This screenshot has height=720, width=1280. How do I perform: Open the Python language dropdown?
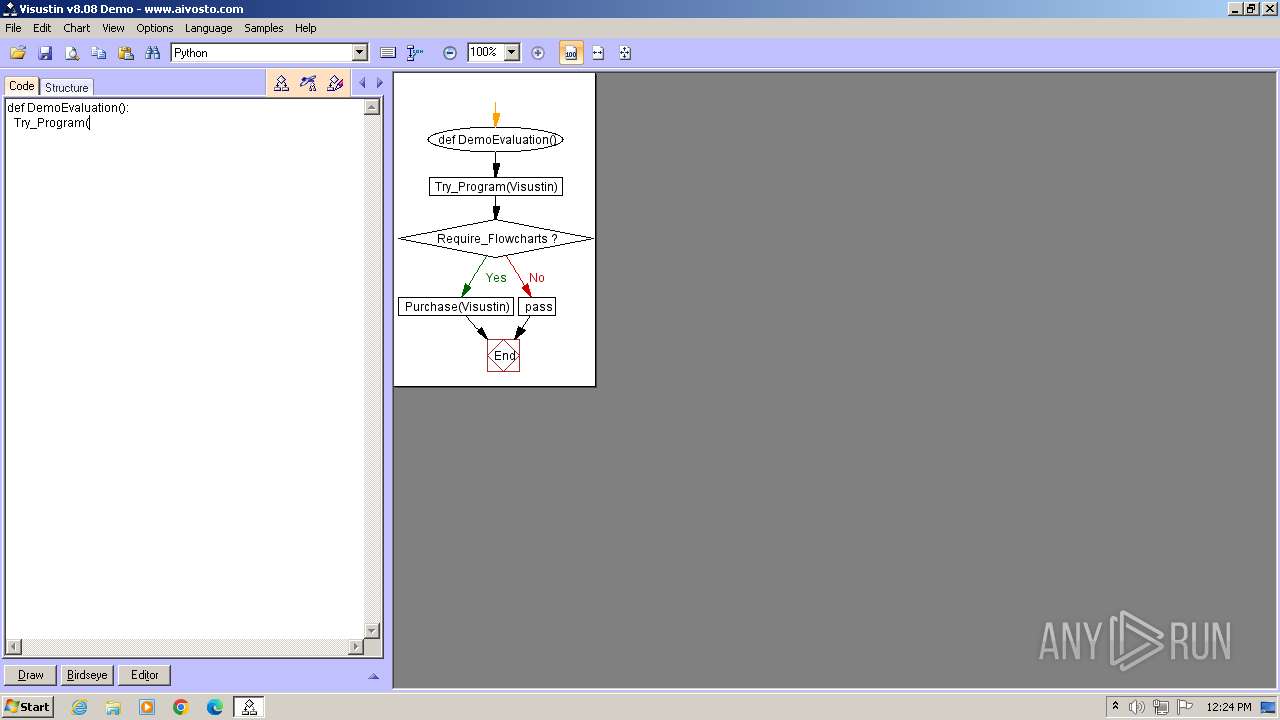click(x=360, y=53)
